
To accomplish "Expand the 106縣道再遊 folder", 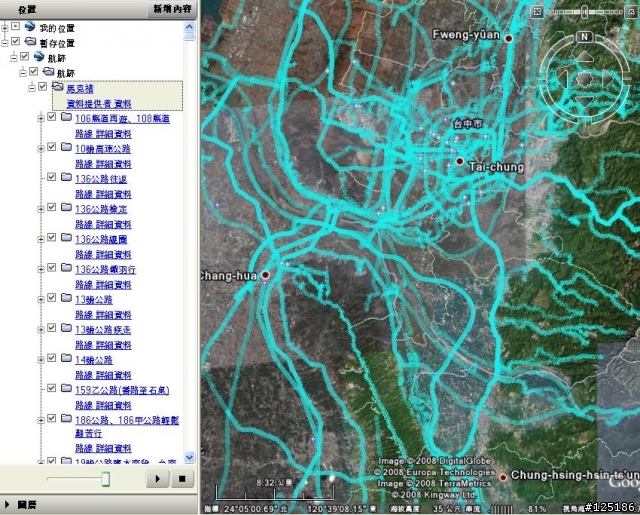I will tap(41, 118).
